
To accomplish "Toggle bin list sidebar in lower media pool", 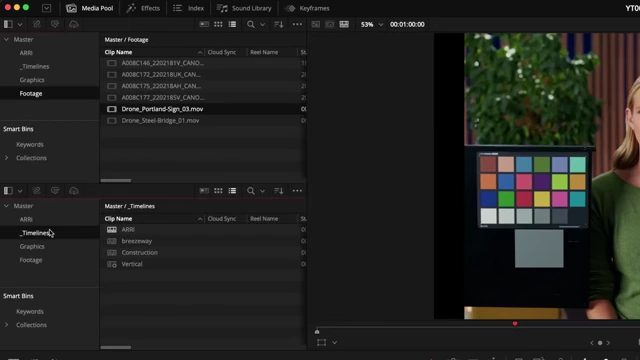I will coord(8,191).
